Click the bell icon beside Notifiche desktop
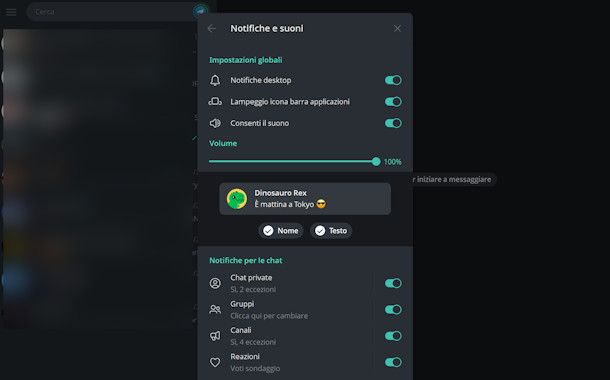Screen dimensions: 610x380 (215, 80)
